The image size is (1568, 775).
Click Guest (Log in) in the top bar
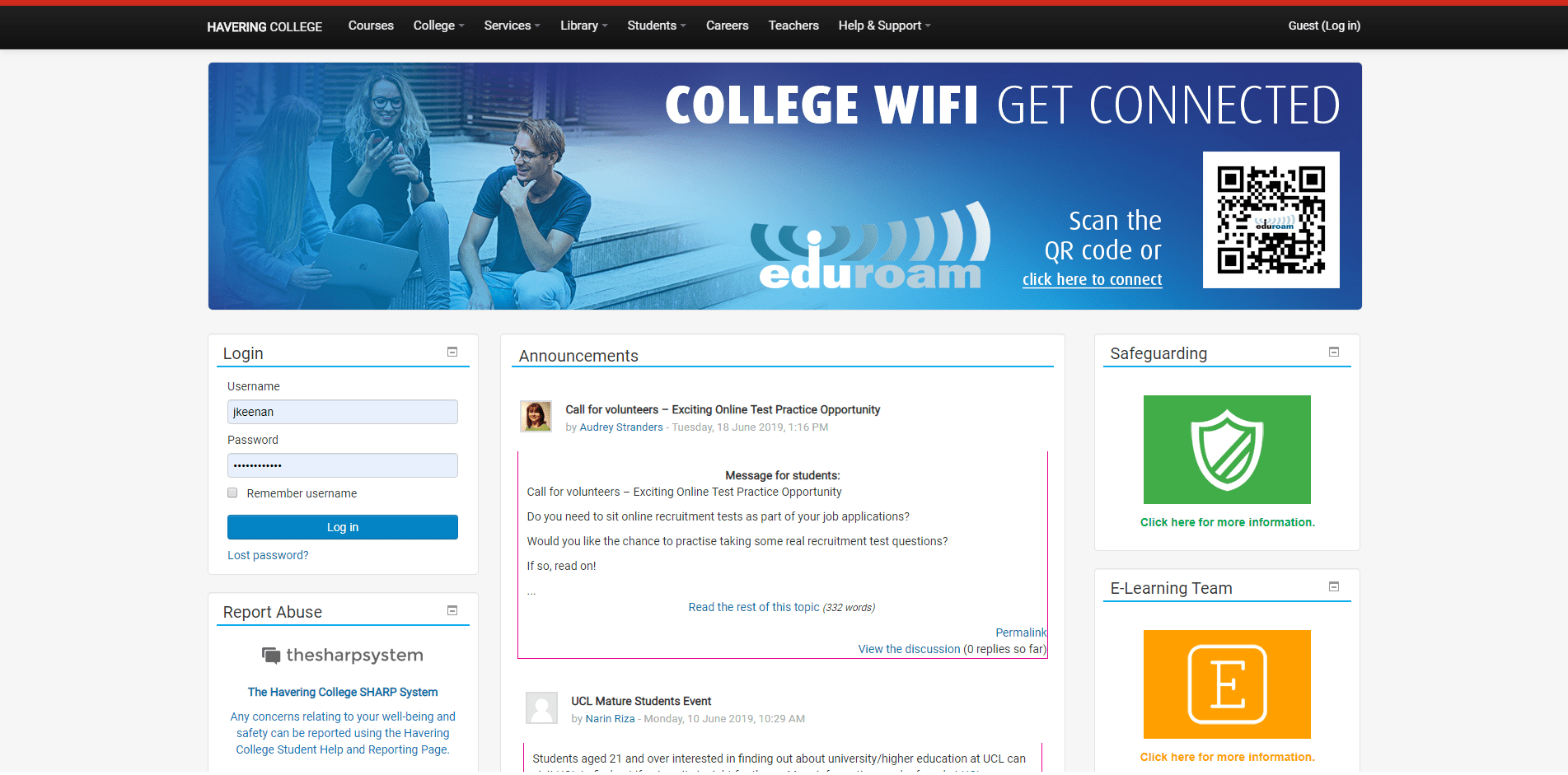pyautogui.click(x=1323, y=26)
